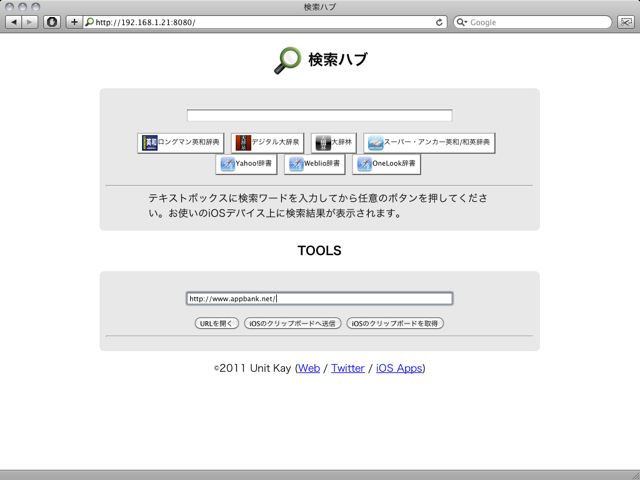640x480 pixels.
Task: Search with the デジタル大辞泉 button
Action: pyautogui.click(x=267, y=143)
